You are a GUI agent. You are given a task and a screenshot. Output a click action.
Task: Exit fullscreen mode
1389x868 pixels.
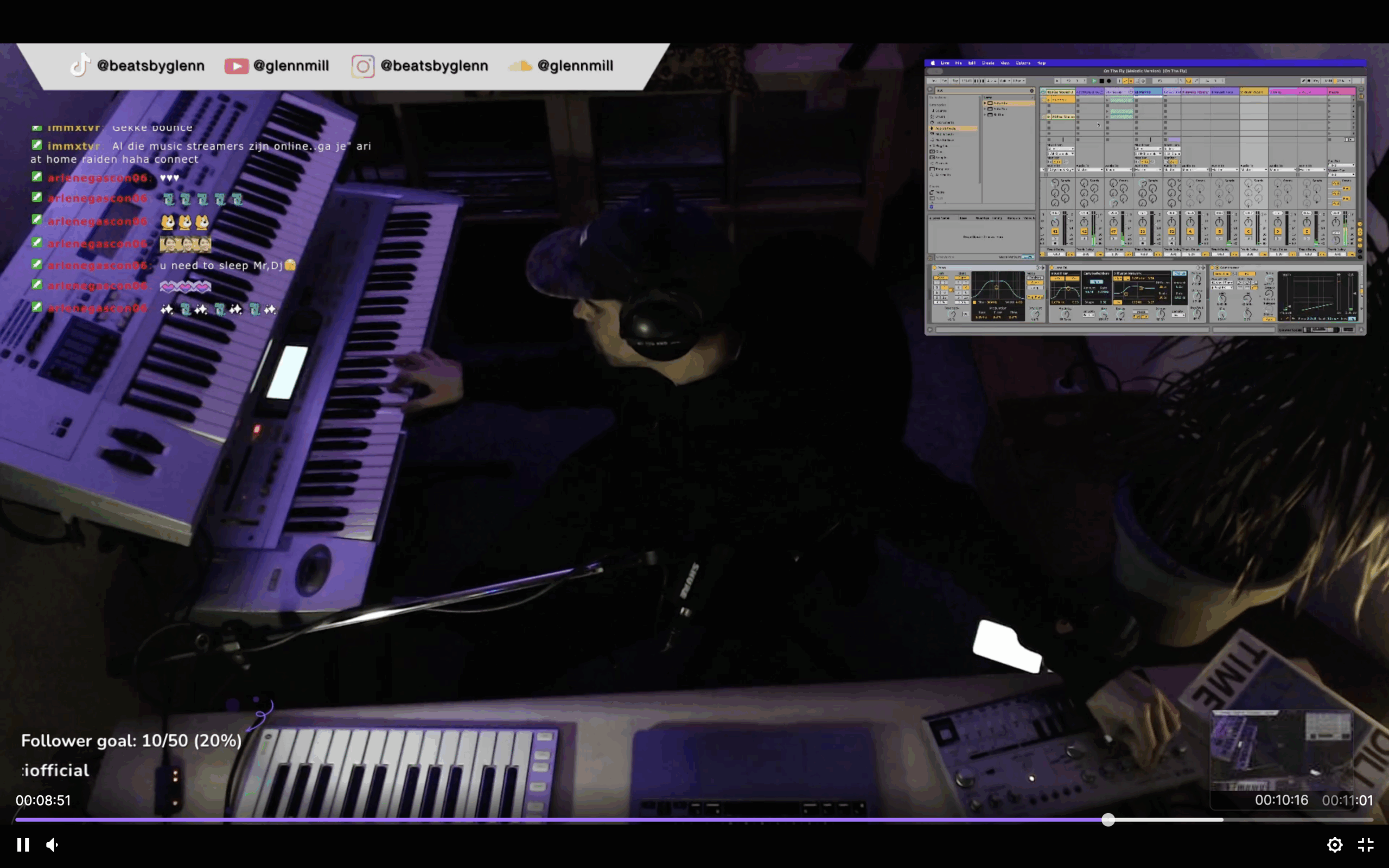point(1366,845)
